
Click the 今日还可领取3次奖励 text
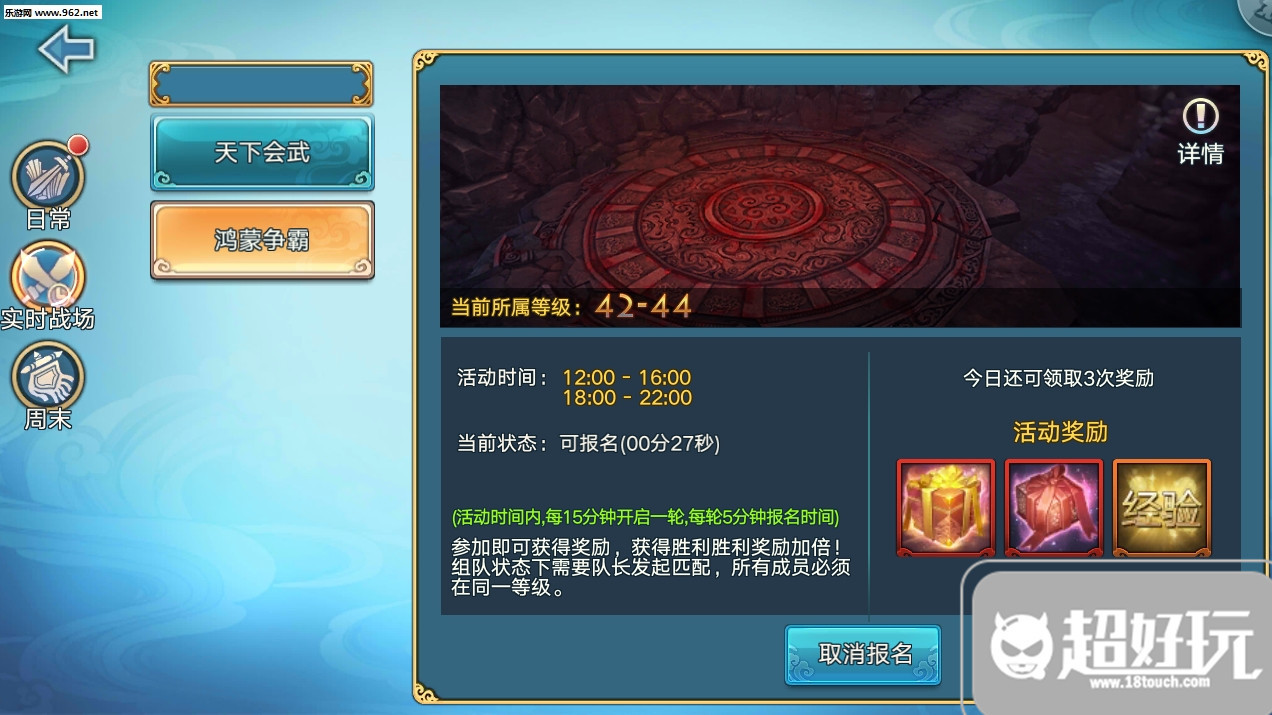1058,378
